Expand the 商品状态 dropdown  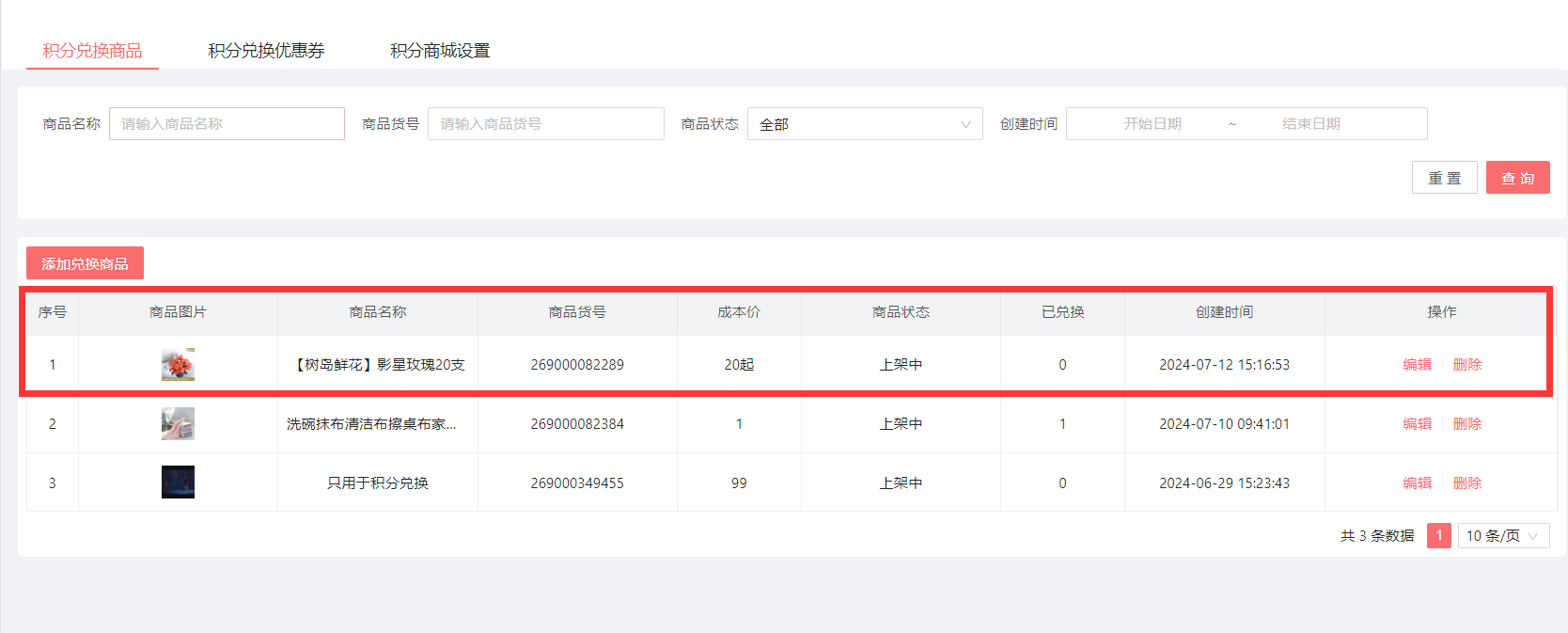(864, 124)
